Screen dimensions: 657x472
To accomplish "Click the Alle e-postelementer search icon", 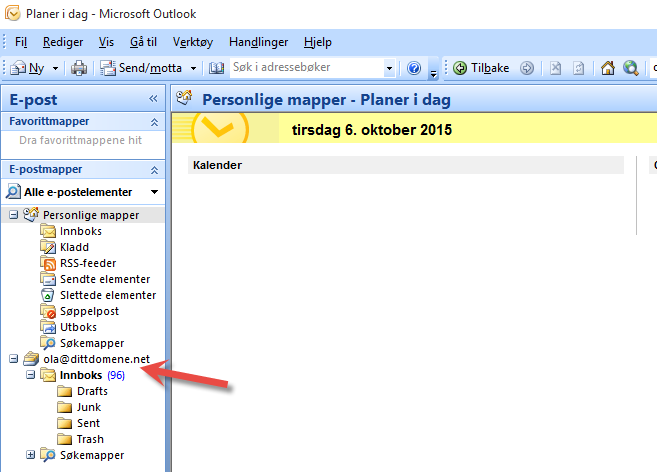I will coord(13,192).
